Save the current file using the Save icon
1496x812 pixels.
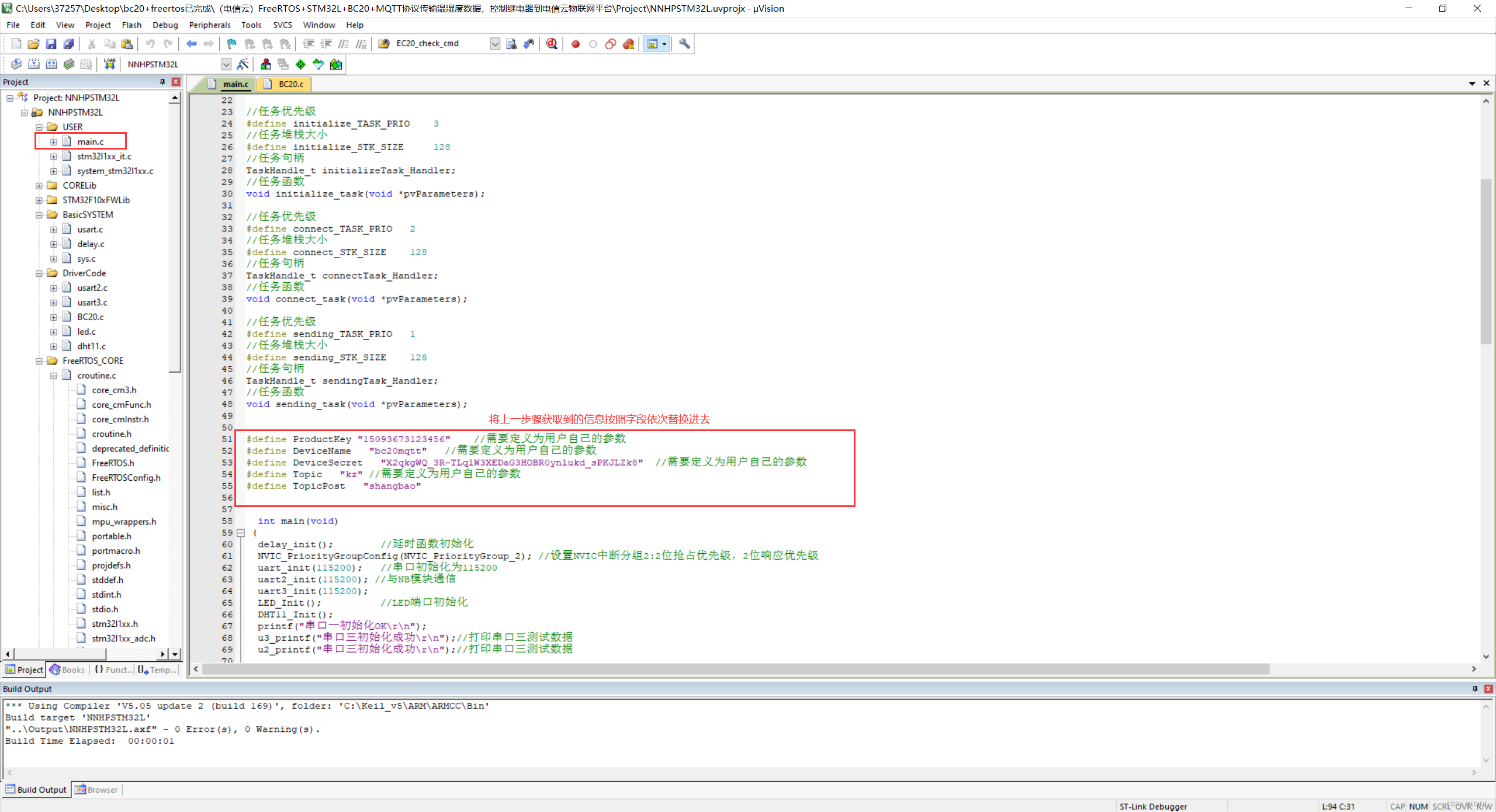(x=51, y=44)
